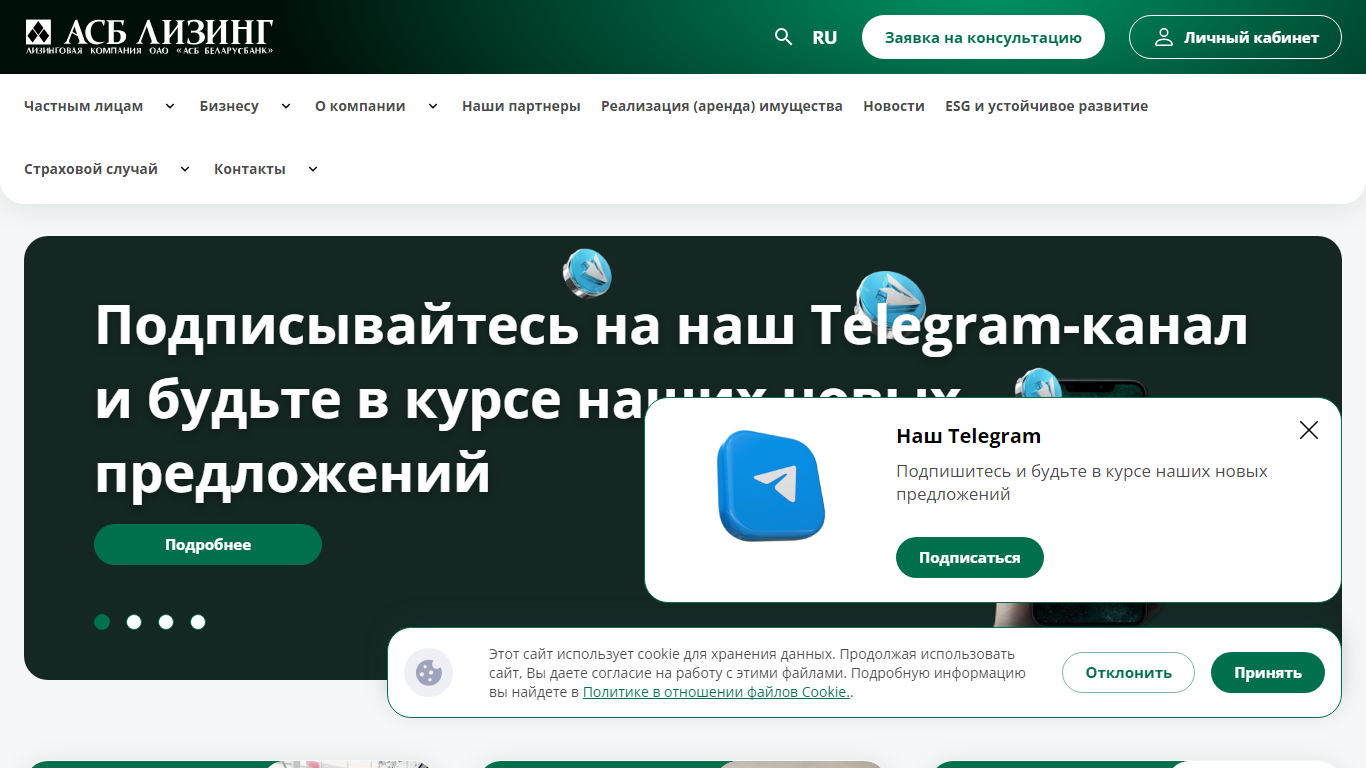Viewport: 1366px width, 768px height.
Task: Click the АСБ Лизинг logo
Action: 149,37
